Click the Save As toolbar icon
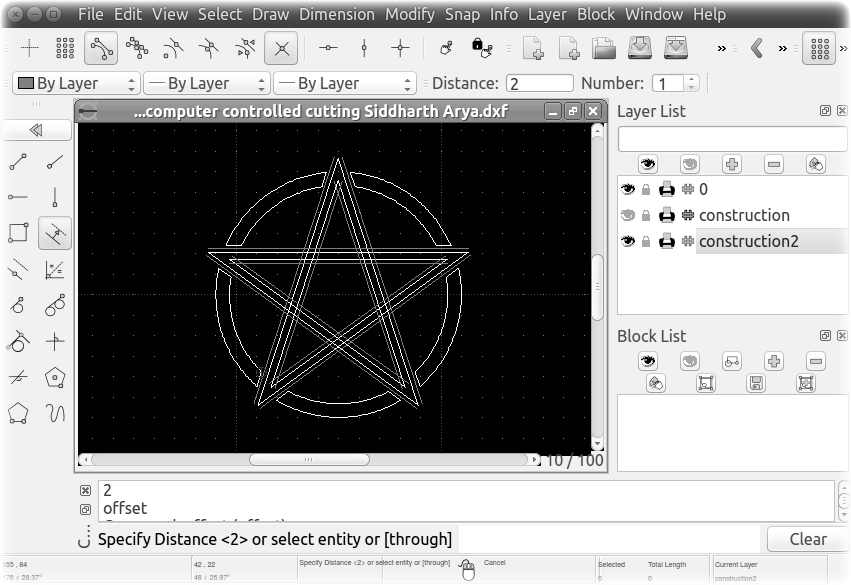The height and width of the screenshot is (585, 851). tap(676, 48)
